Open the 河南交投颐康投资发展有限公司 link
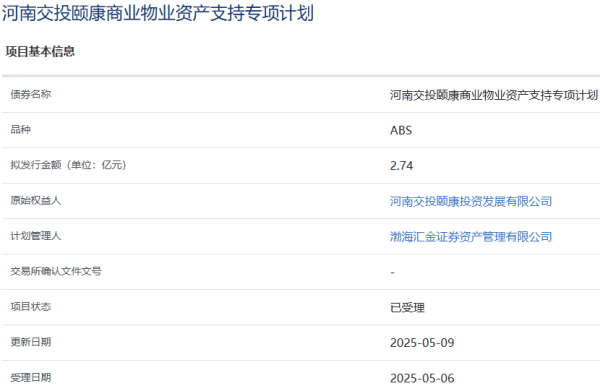Image resolution: width=600 pixels, height=386 pixels. pos(471,201)
